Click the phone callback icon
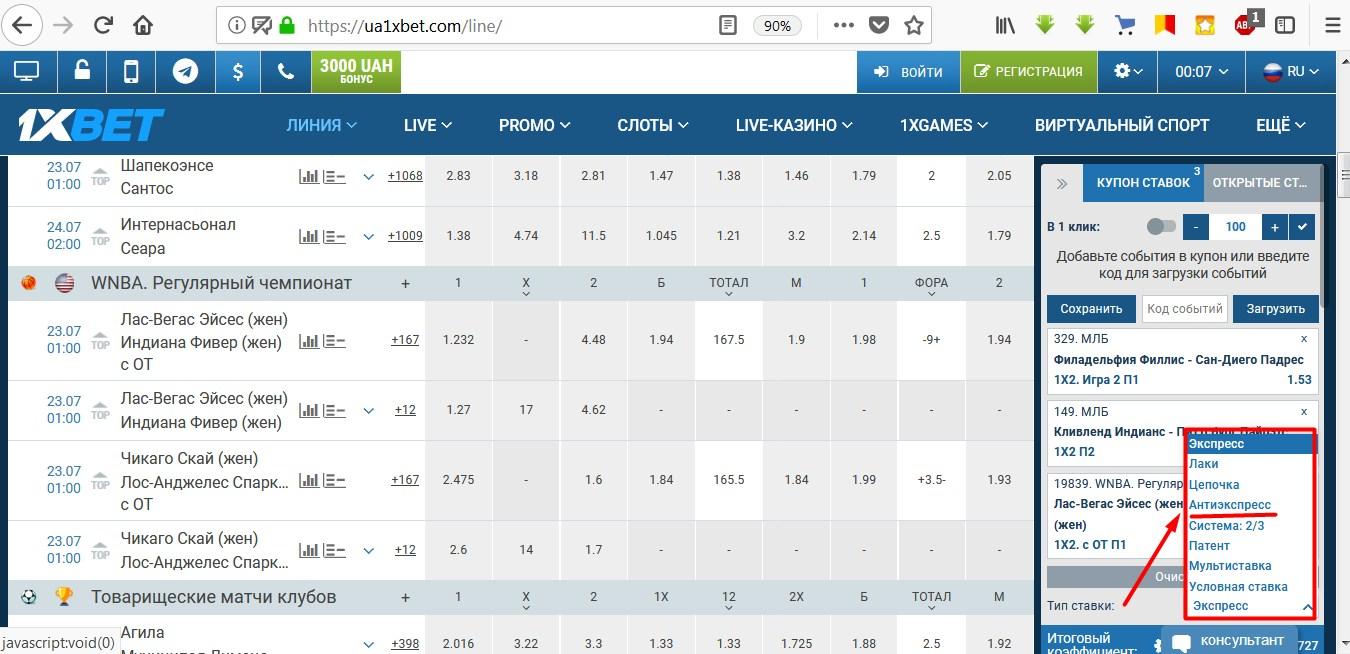Screen dimensions: 1350x654 pyautogui.click(x=286, y=72)
